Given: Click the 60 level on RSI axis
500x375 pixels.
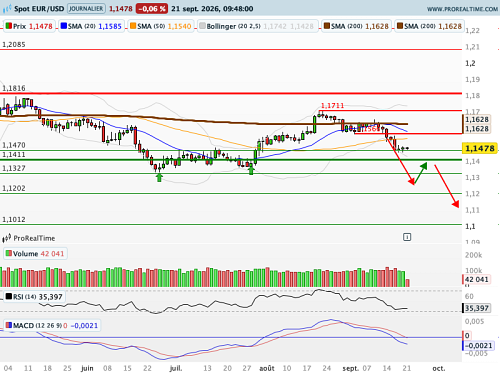Looking at the screenshot, I should [x=469, y=296].
